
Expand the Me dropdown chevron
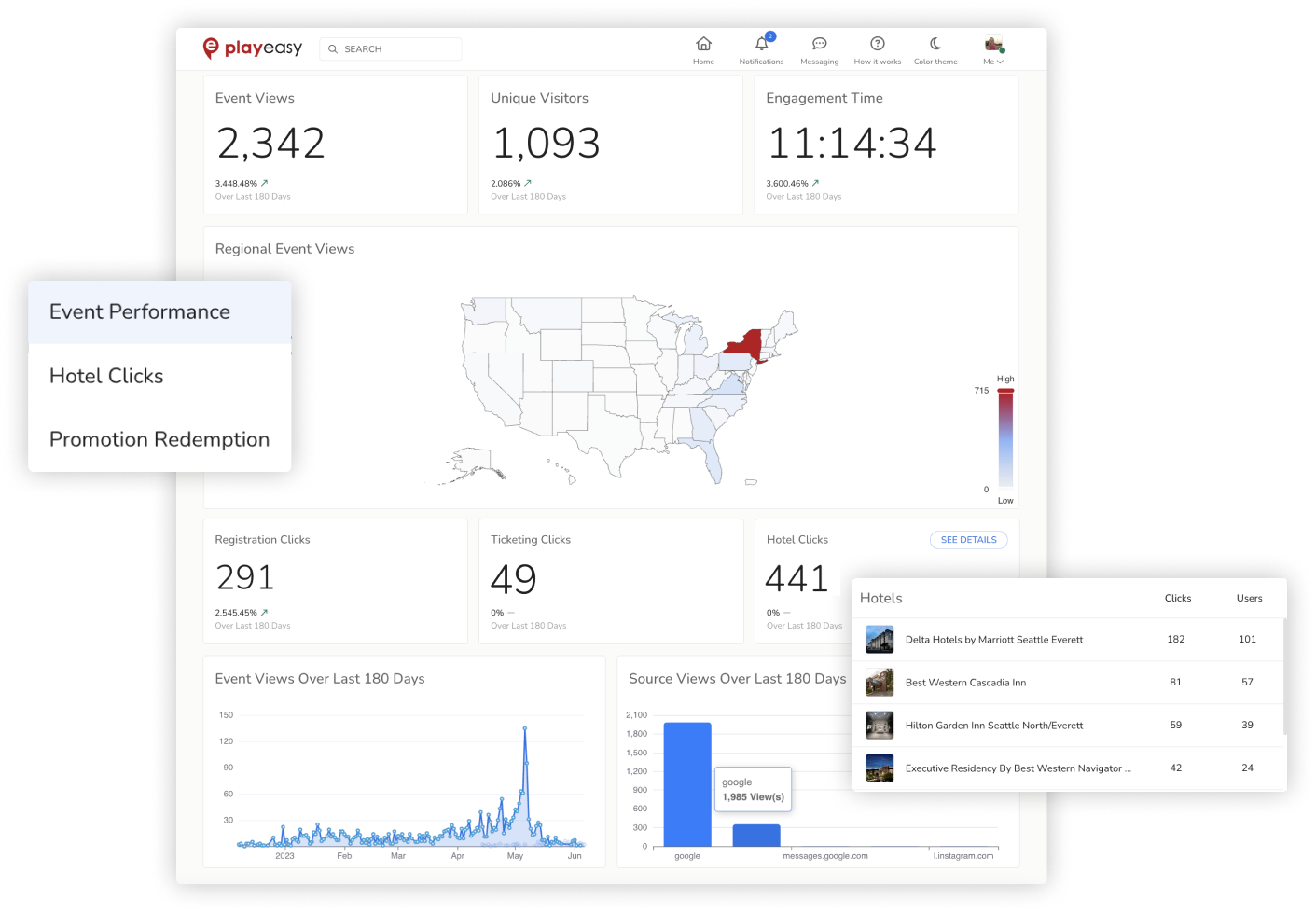tap(1001, 62)
